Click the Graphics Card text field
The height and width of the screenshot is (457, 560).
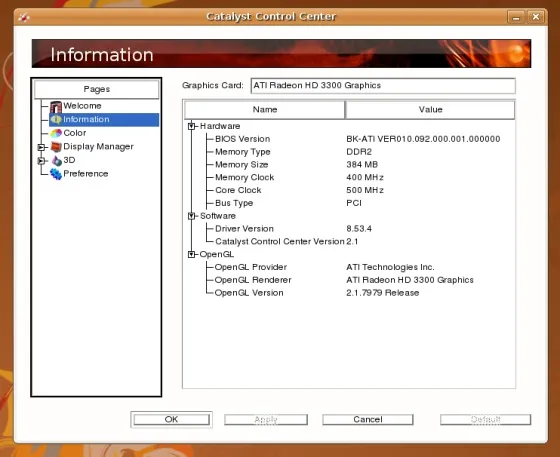383,86
